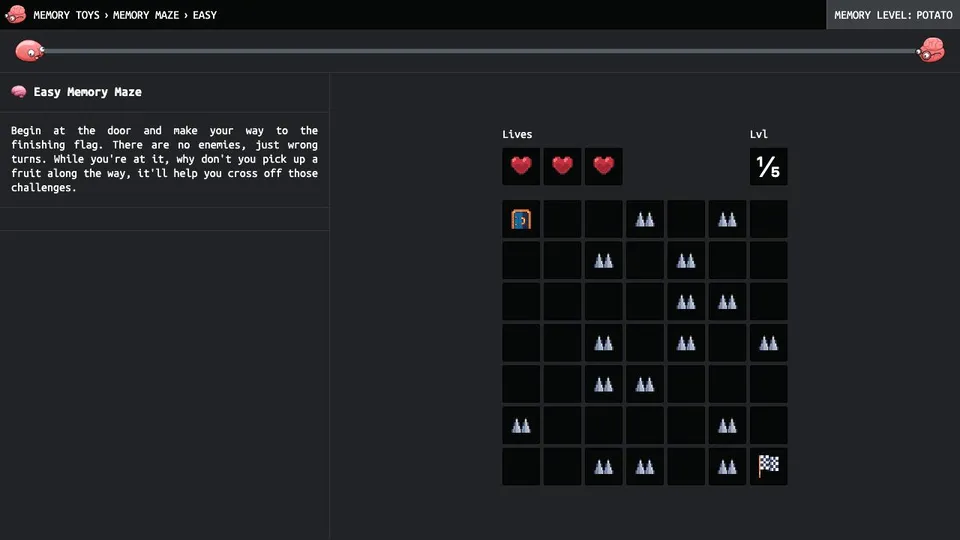Click the third red heart life

pos(604,166)
